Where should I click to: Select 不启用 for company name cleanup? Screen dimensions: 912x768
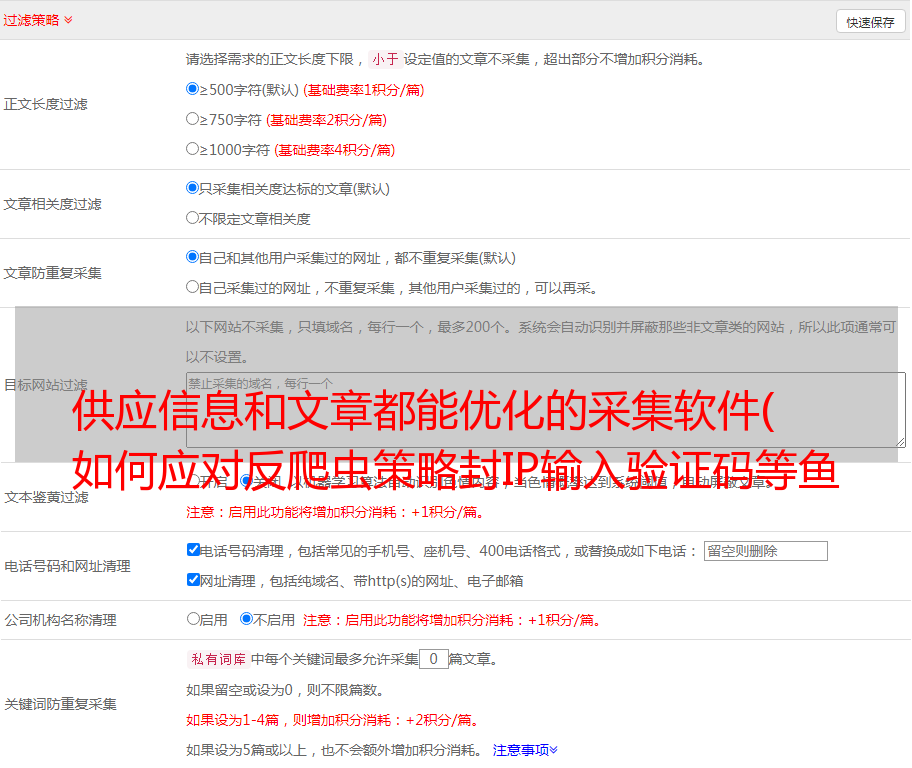(247, 619)
